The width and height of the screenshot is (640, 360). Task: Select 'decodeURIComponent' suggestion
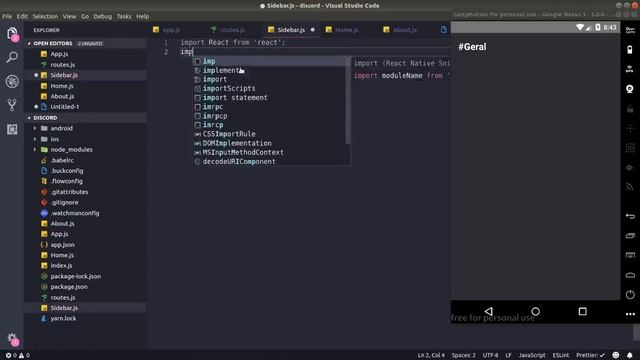click(x=271, y=162)
